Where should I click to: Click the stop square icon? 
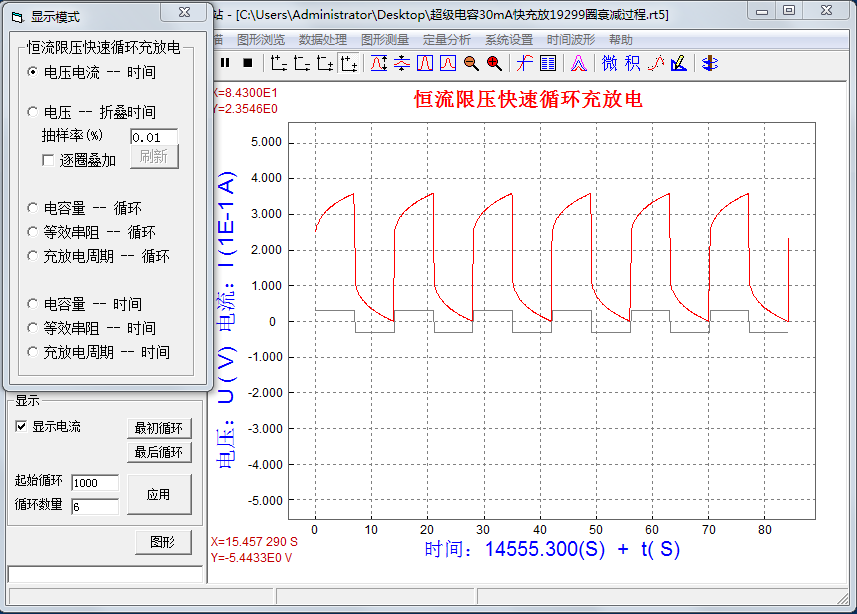tap(247, 63)
